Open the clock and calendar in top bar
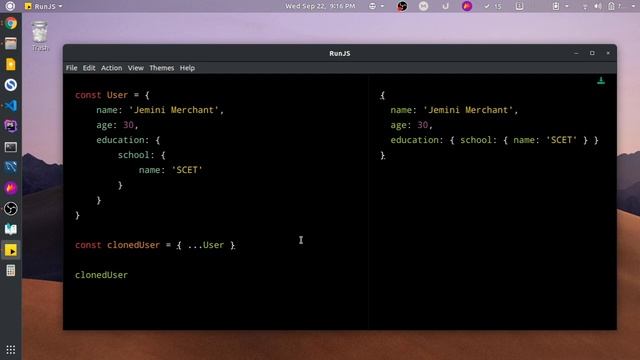Screen dimensions: 640x360 [x=320, y=6]
